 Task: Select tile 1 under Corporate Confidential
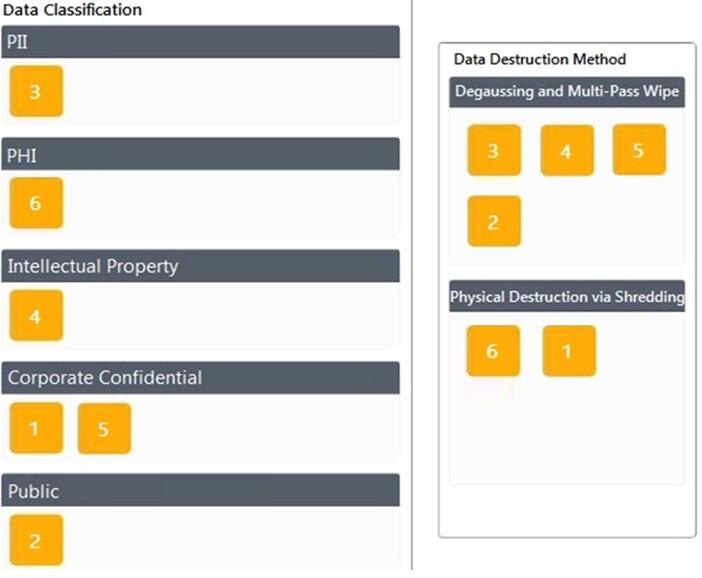[x=36, y=428]
